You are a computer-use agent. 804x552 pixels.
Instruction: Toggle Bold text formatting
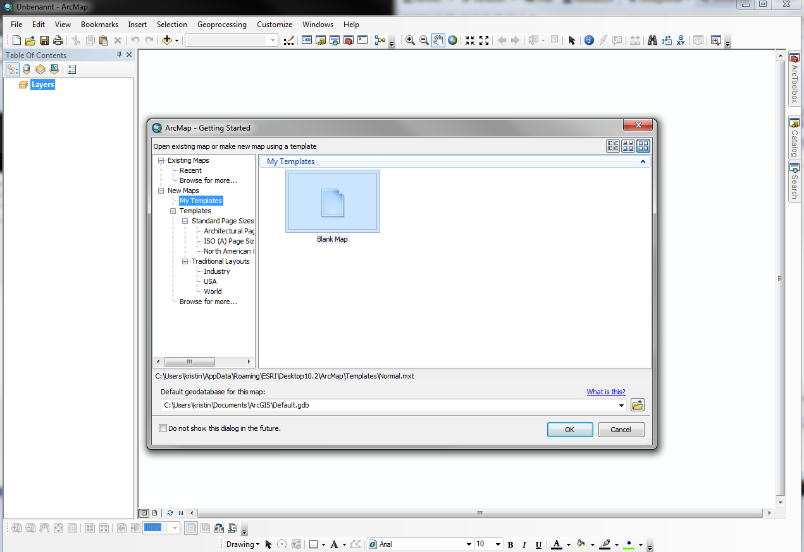[510, 544]
